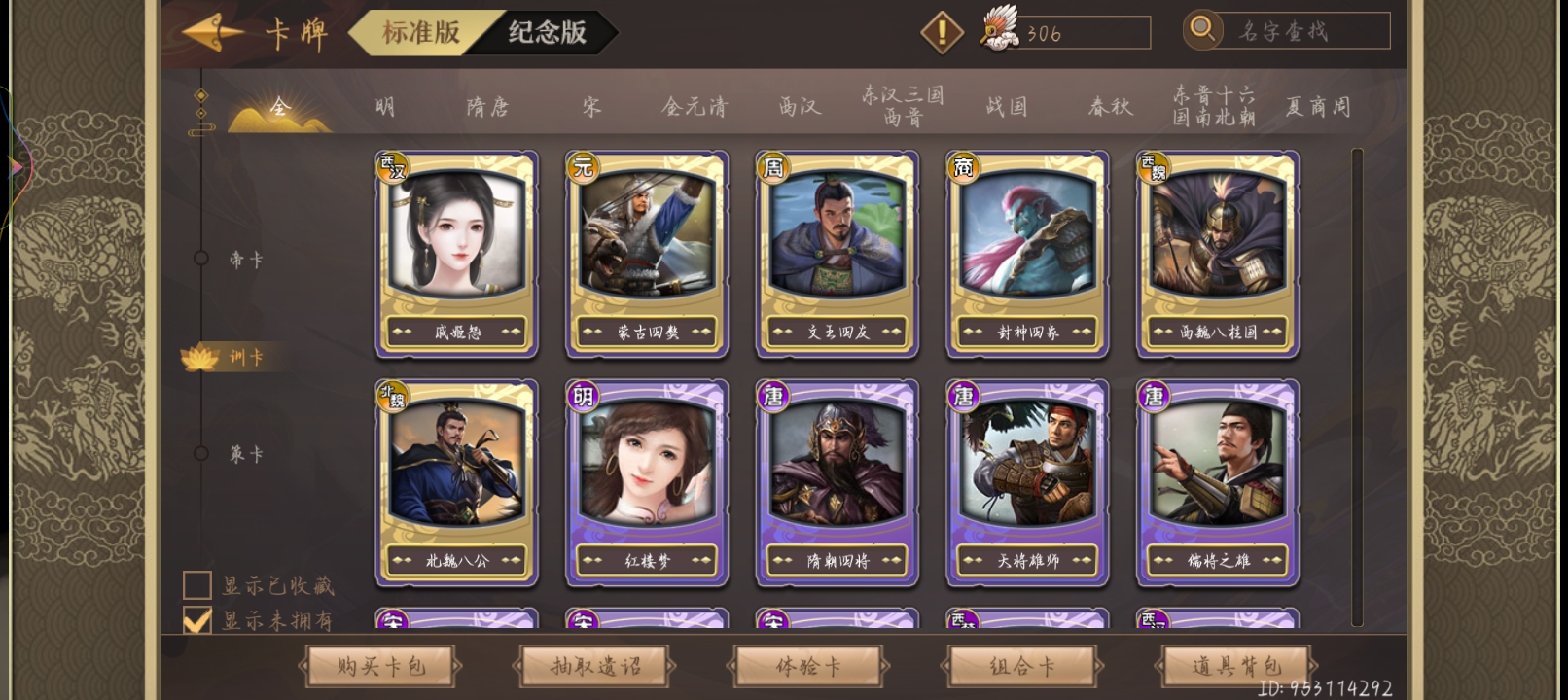
Task: Select the 帝卡 node in sidebar
Action: 201,259
